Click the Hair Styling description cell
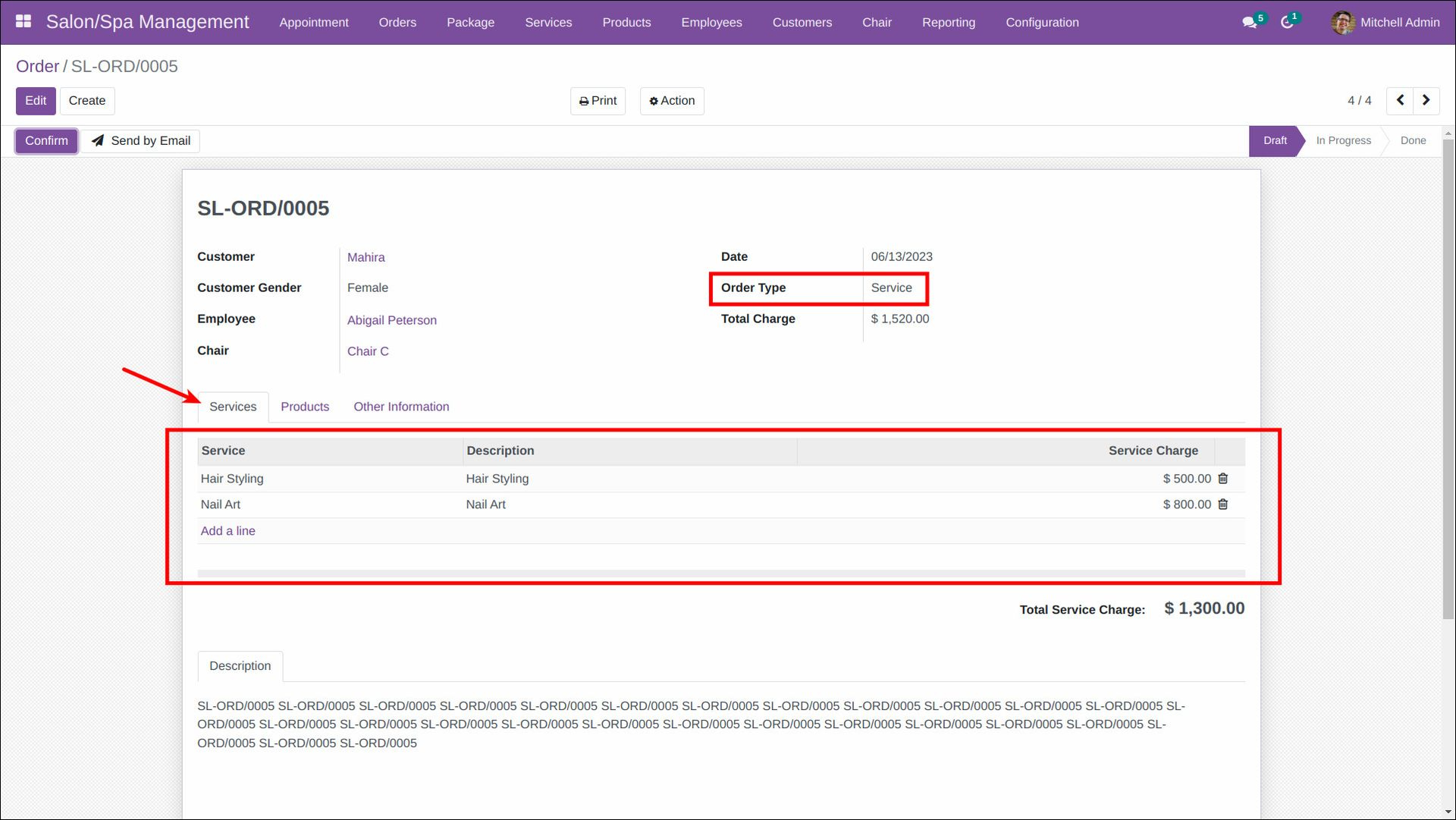The width and height of the screenshot is (1456, 820). [629, 479]
